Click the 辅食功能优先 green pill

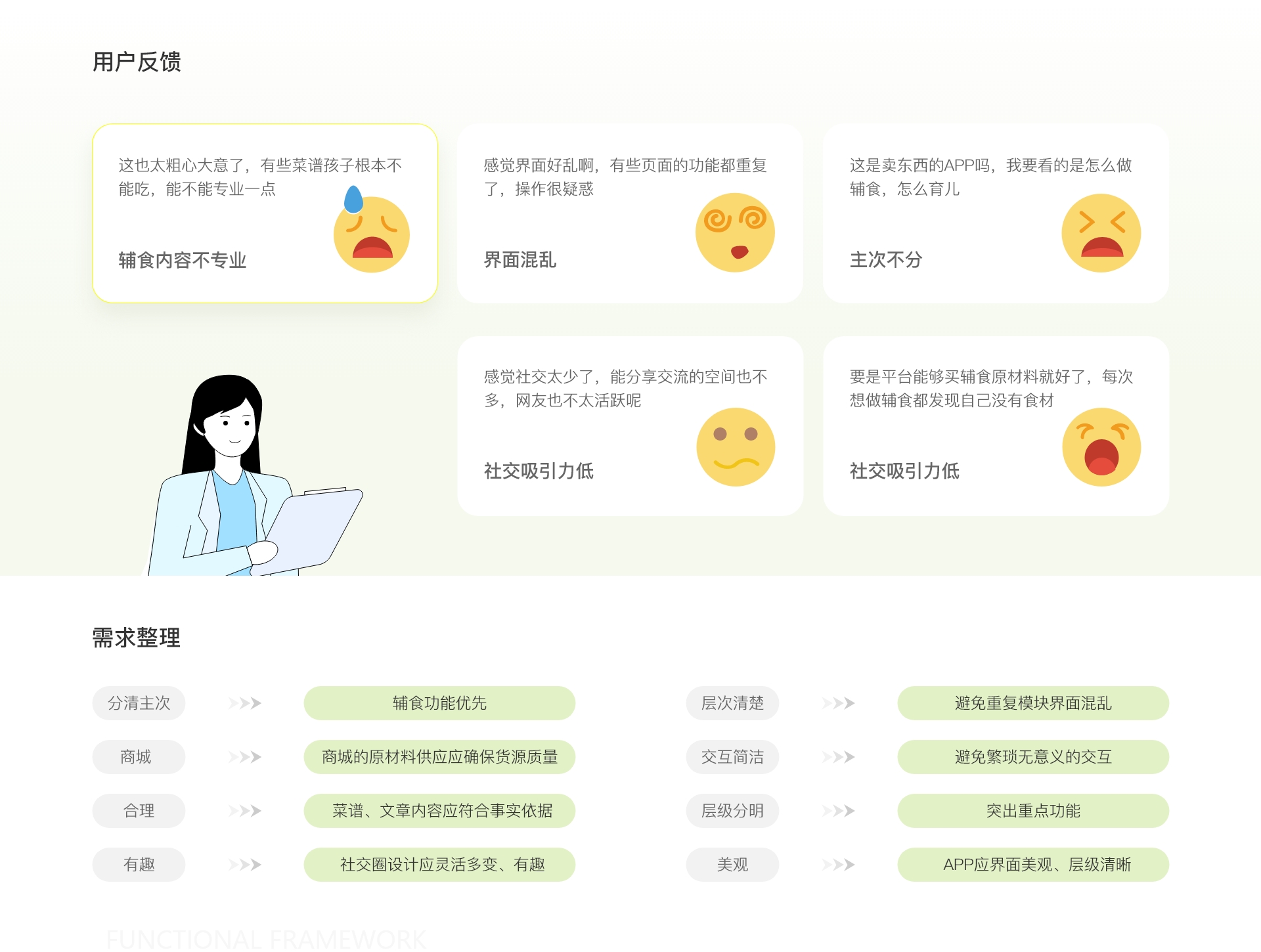pyautogui.click(x=439, y=703)
